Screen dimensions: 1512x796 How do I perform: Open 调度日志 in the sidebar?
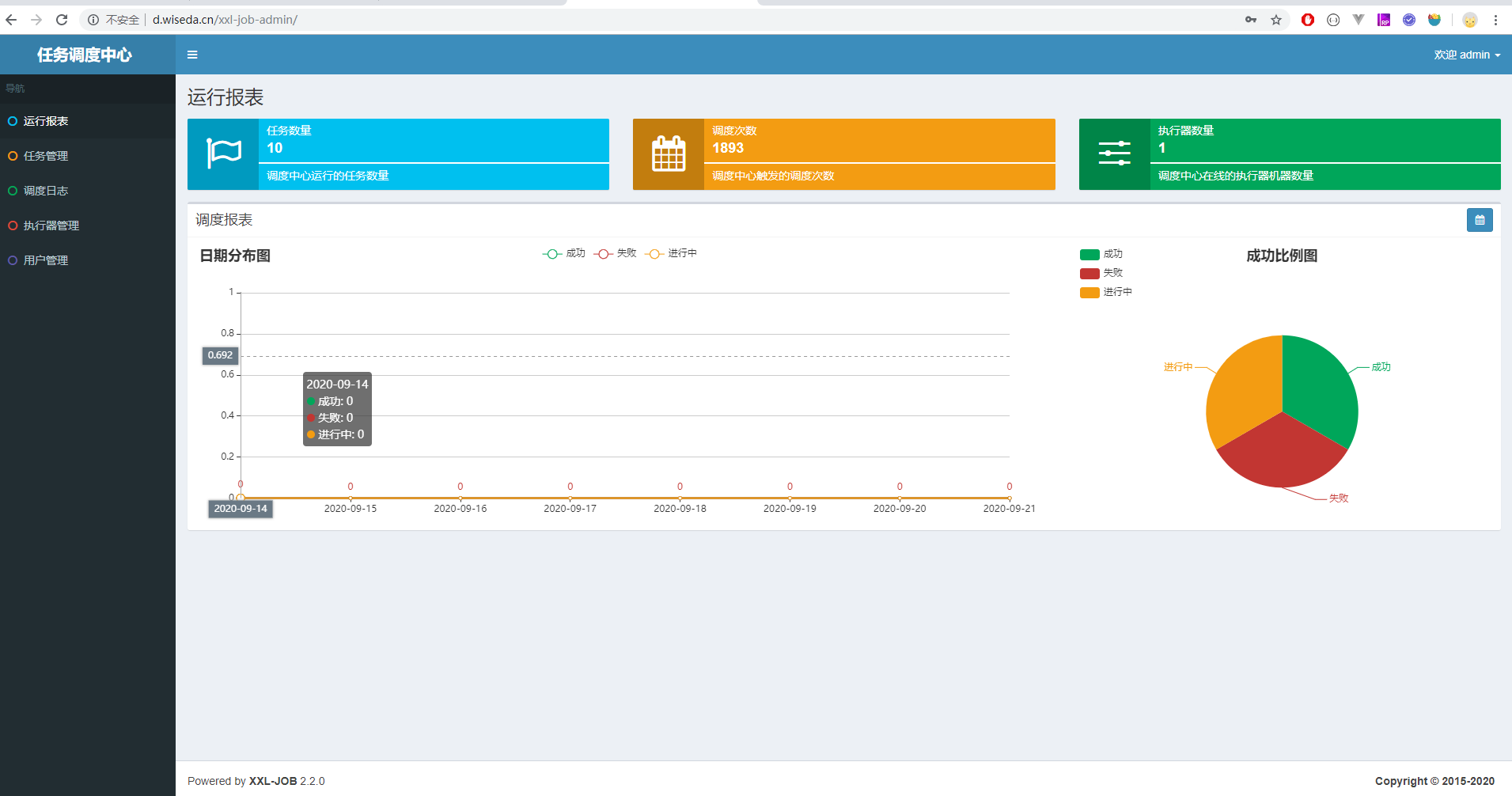click(46, 191)
